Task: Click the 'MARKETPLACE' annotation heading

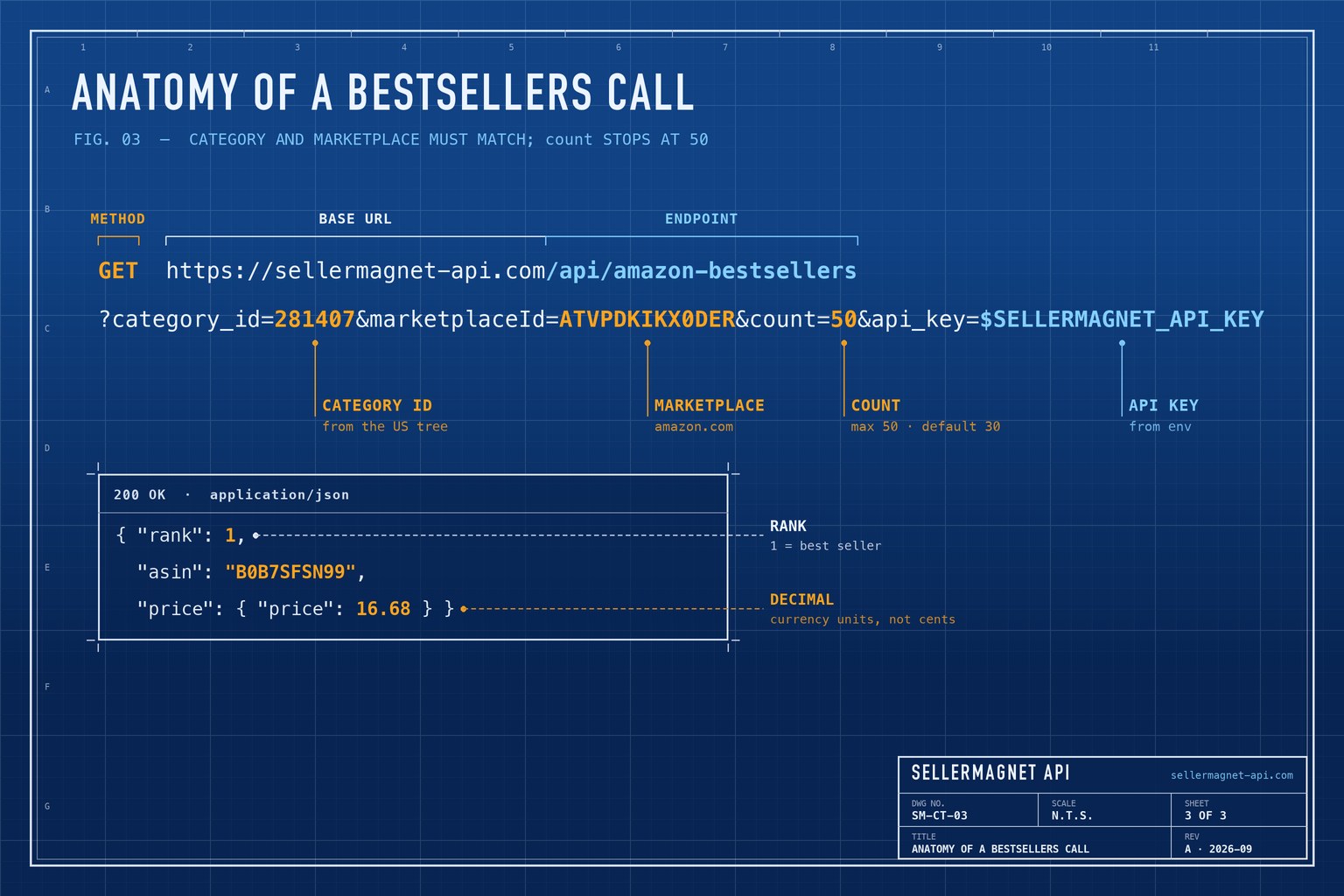Action: [x=710, y=405]
